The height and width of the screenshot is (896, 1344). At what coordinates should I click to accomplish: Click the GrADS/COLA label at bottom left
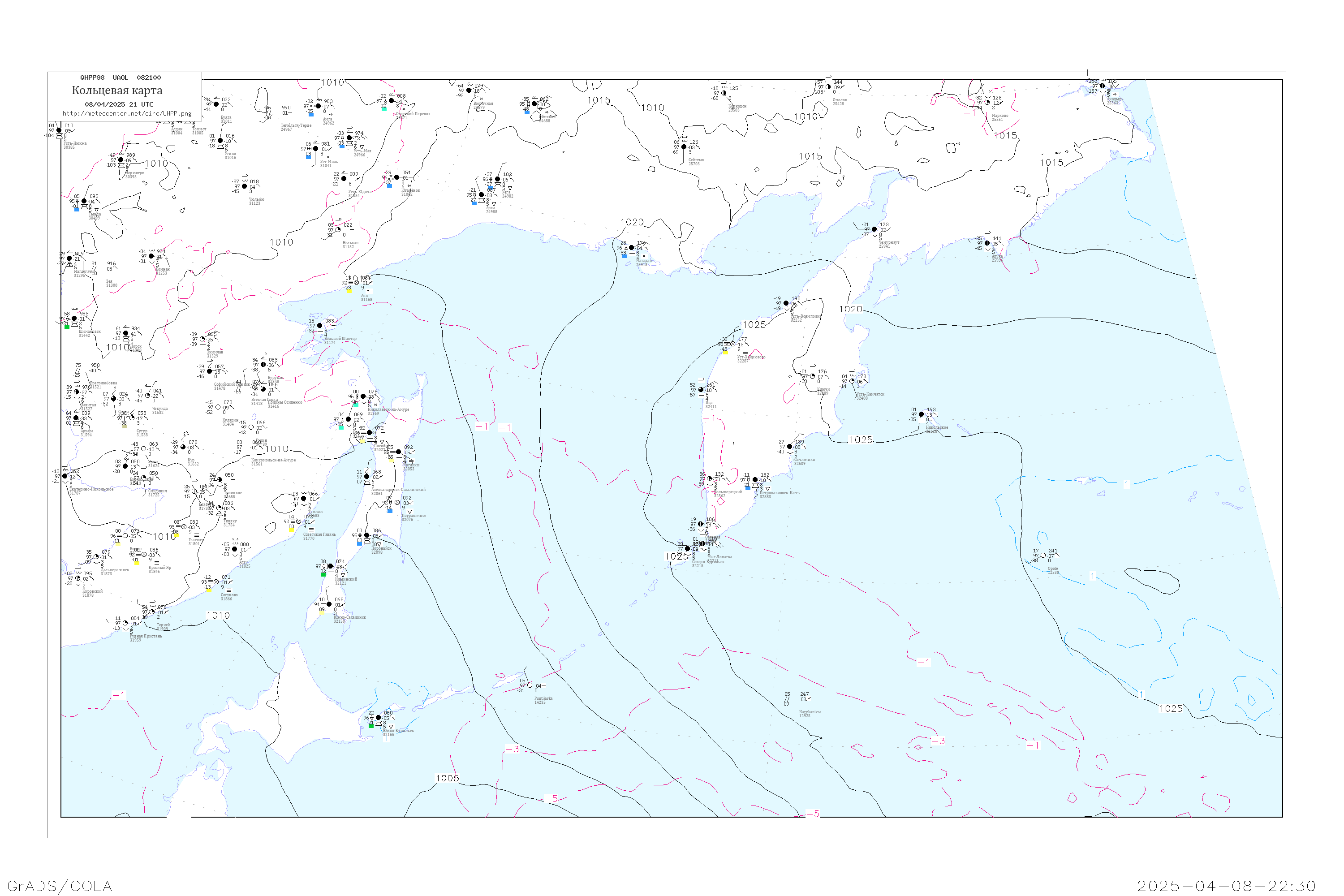point(60,886)
